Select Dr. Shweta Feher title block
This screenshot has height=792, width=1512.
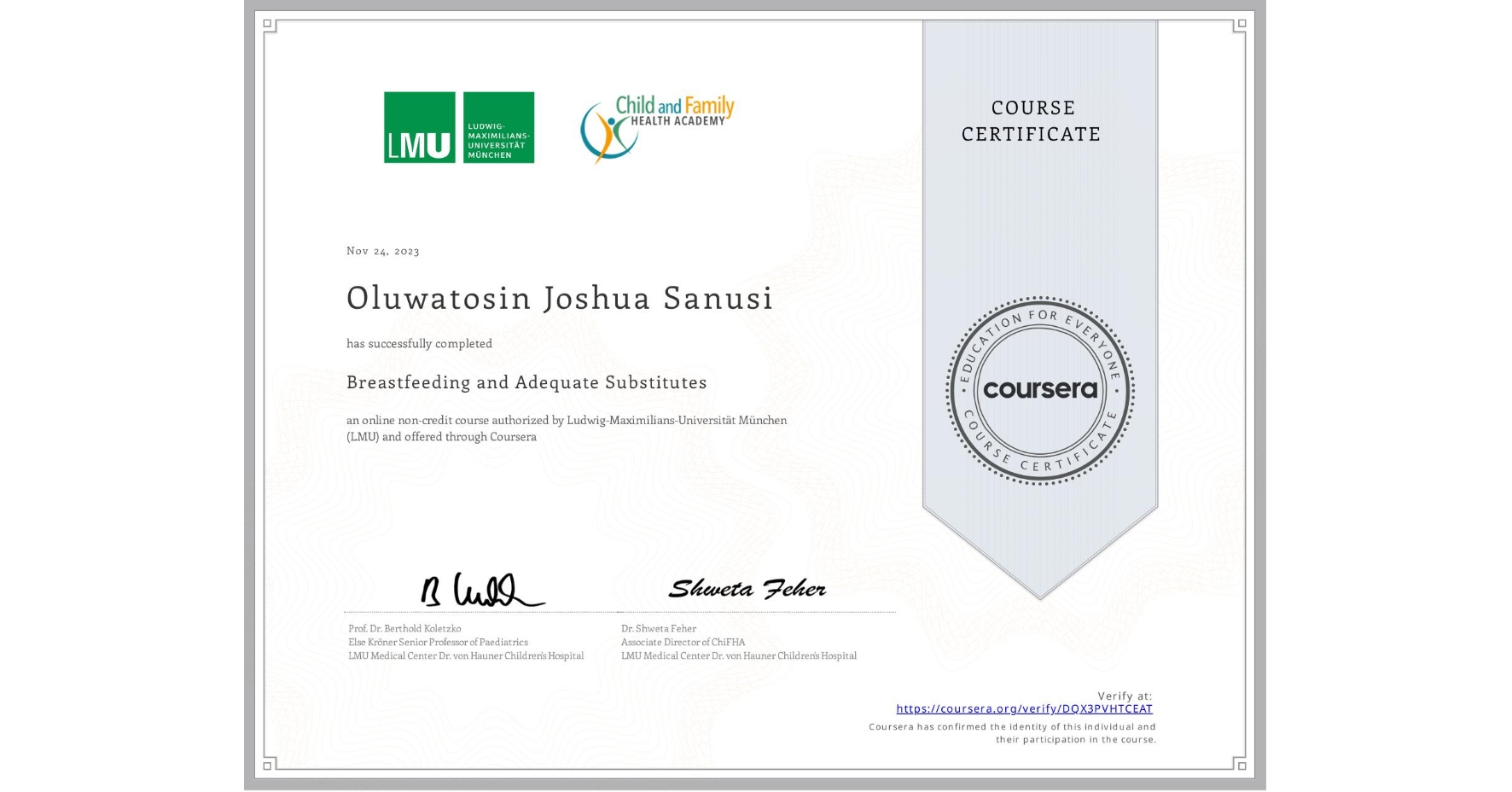[x=739, y=642]
